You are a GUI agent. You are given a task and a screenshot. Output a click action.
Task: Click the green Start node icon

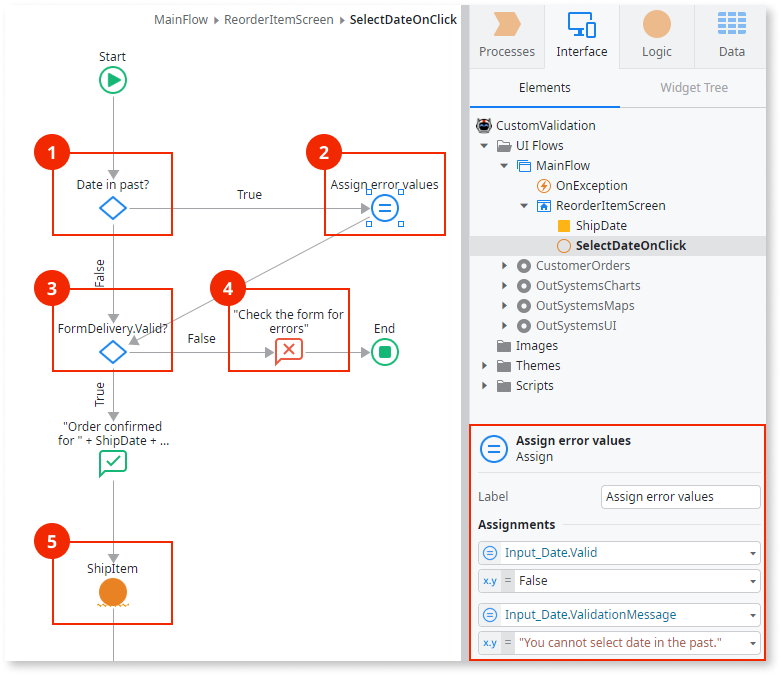click(x=113, y=80)
